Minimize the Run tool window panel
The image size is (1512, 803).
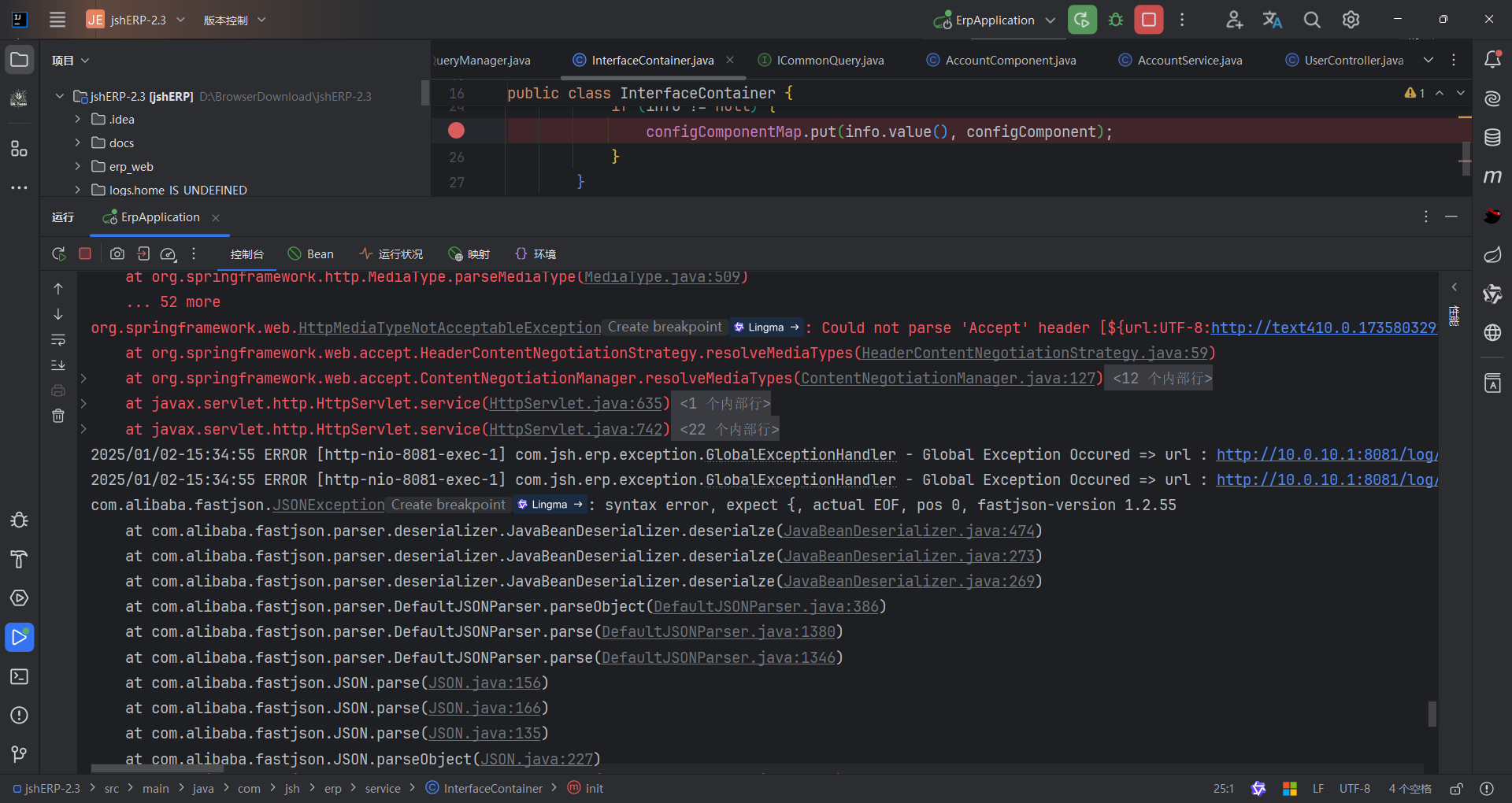coord(1451,216)
